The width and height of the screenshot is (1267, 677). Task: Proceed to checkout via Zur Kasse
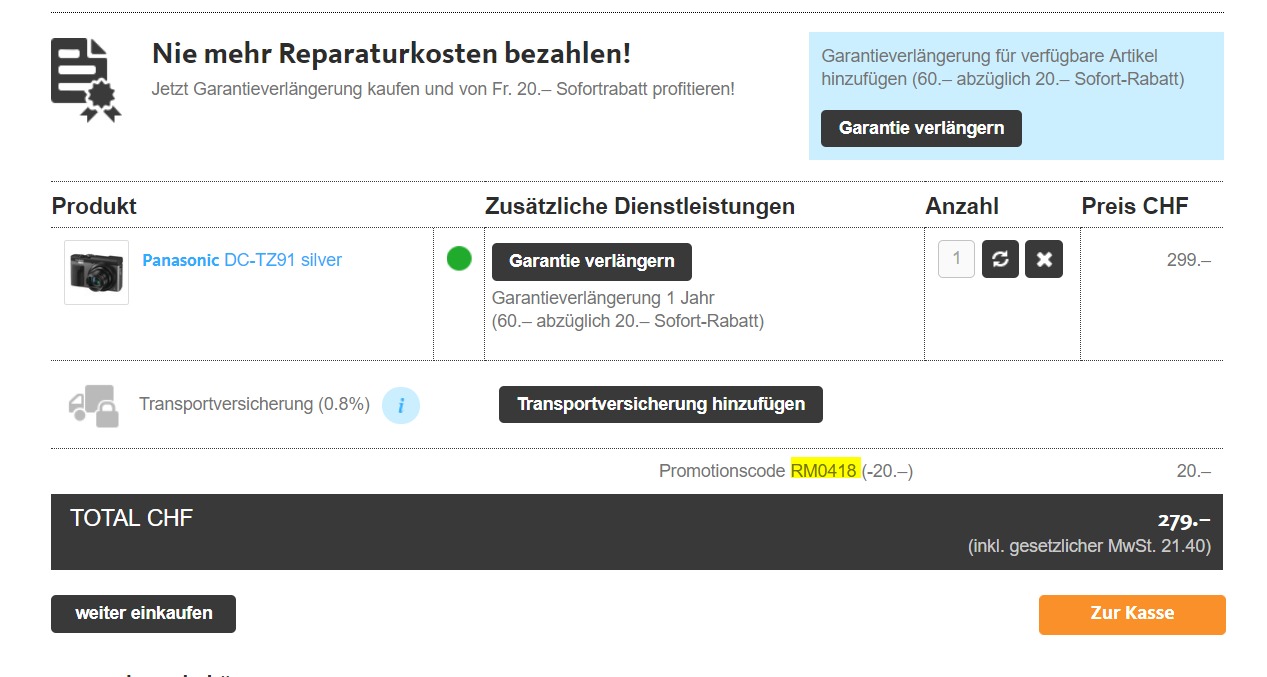pyautogui.click(x=1132, y=614)
